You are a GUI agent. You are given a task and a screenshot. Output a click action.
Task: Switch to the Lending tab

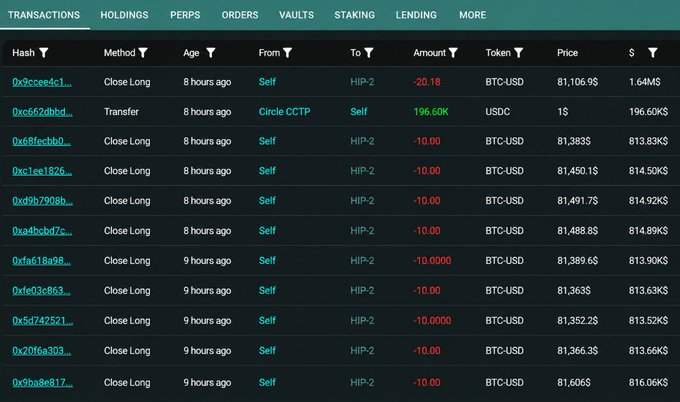pos(416,15)
